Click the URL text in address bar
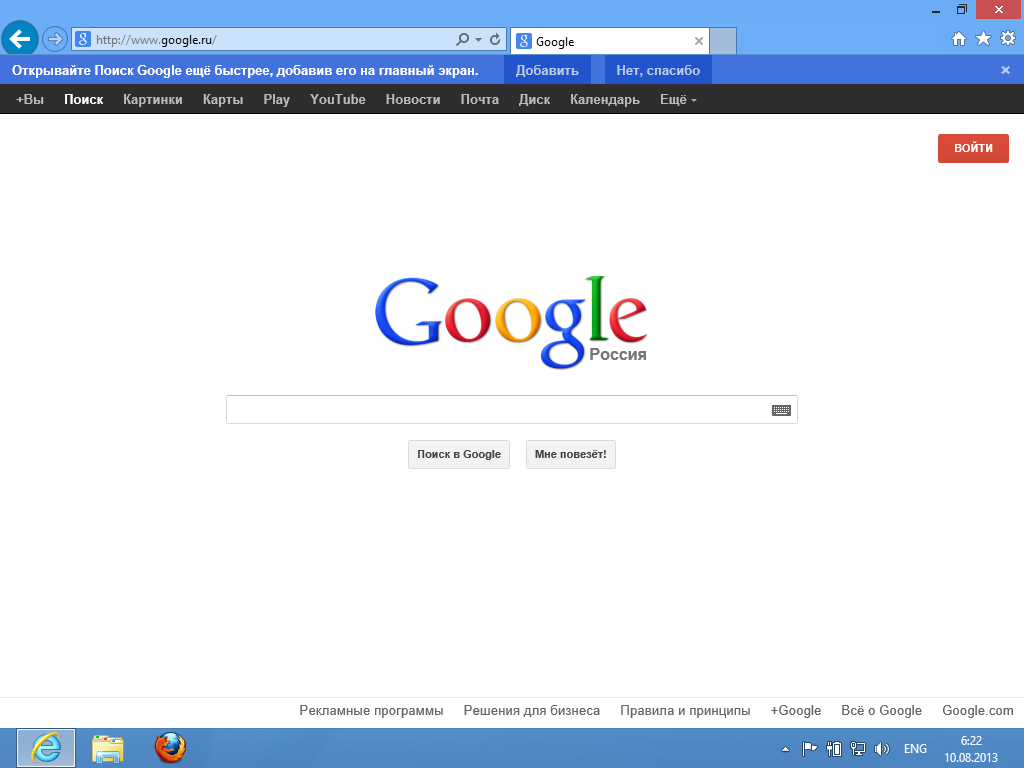Screen dimensions: 1024x768 (x=156, y=40)
